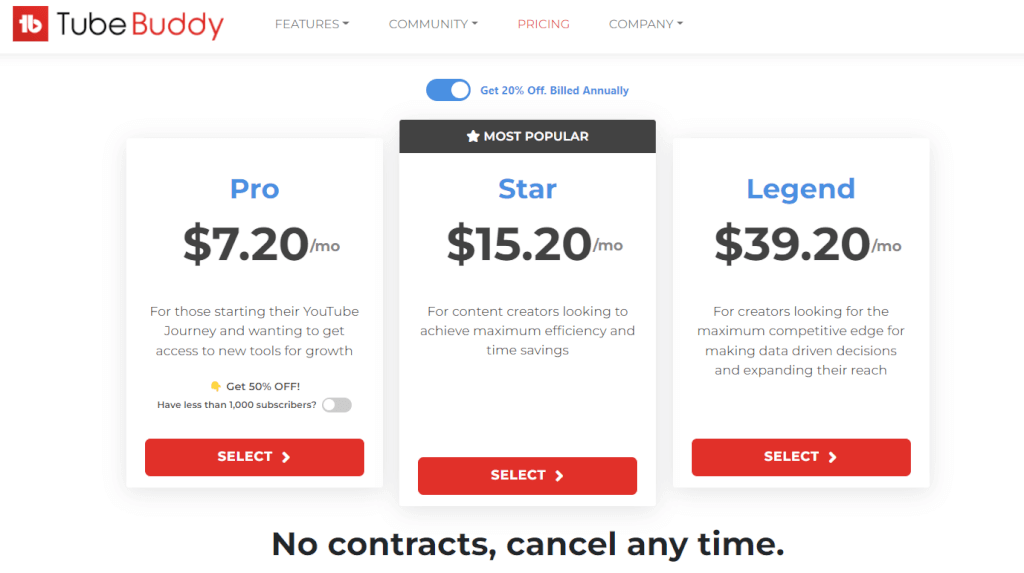The image size is (1024, 573).
Task: Expand the Features dropdown menu
Action: click(312, 24)
